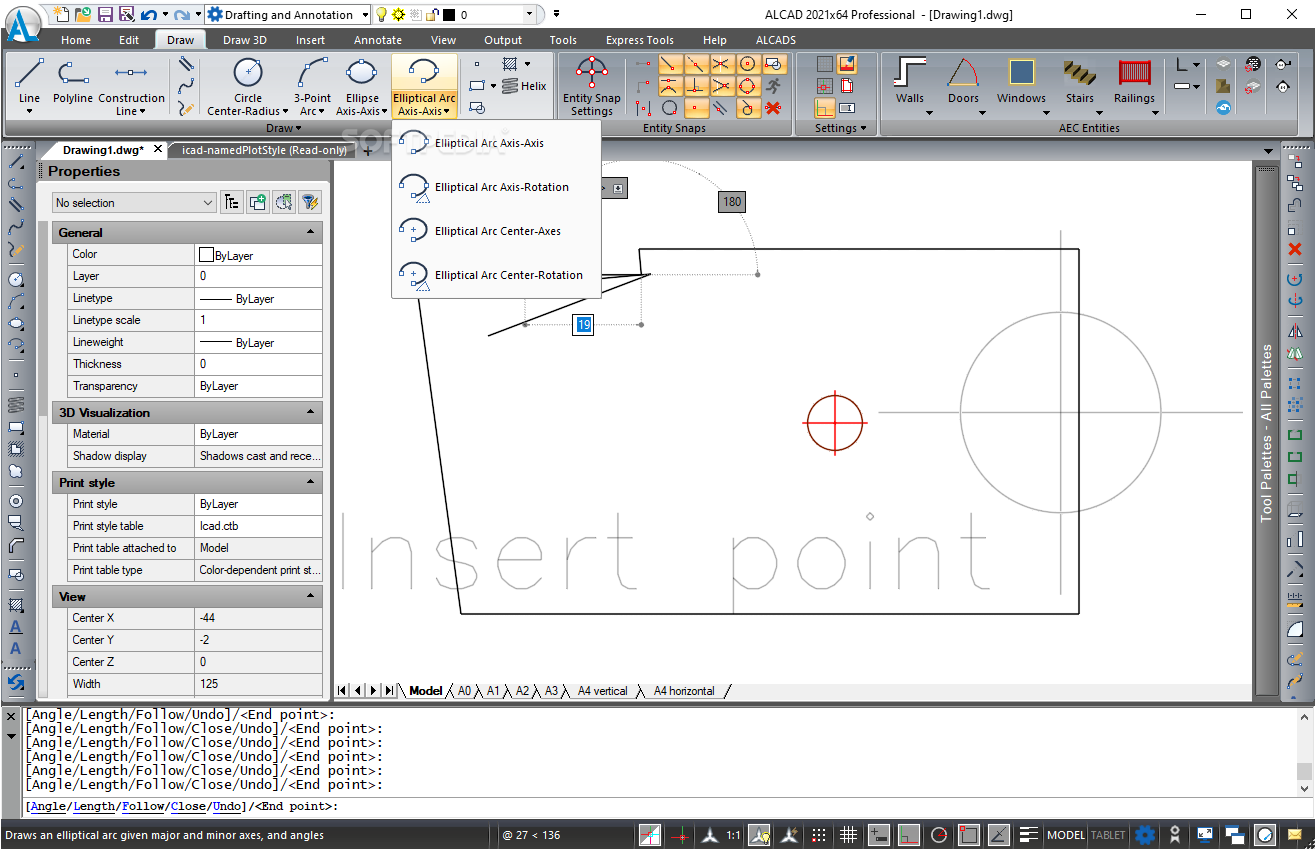Screen dimensions: 1316x850
Task: Toggle polar tracking icon in status bar
Action: (x=939, y=835)
